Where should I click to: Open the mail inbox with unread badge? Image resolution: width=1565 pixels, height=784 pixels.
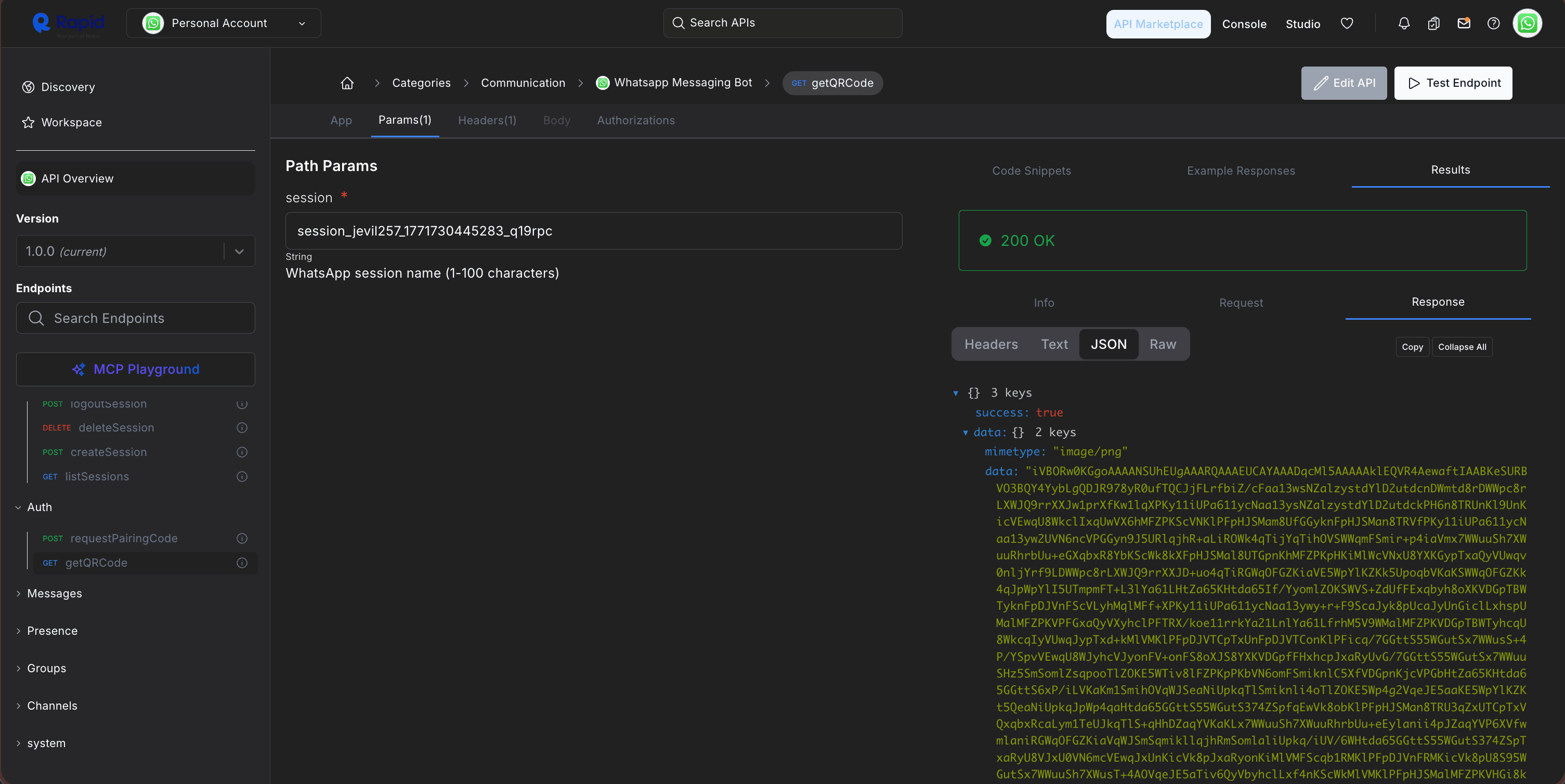1464,23
